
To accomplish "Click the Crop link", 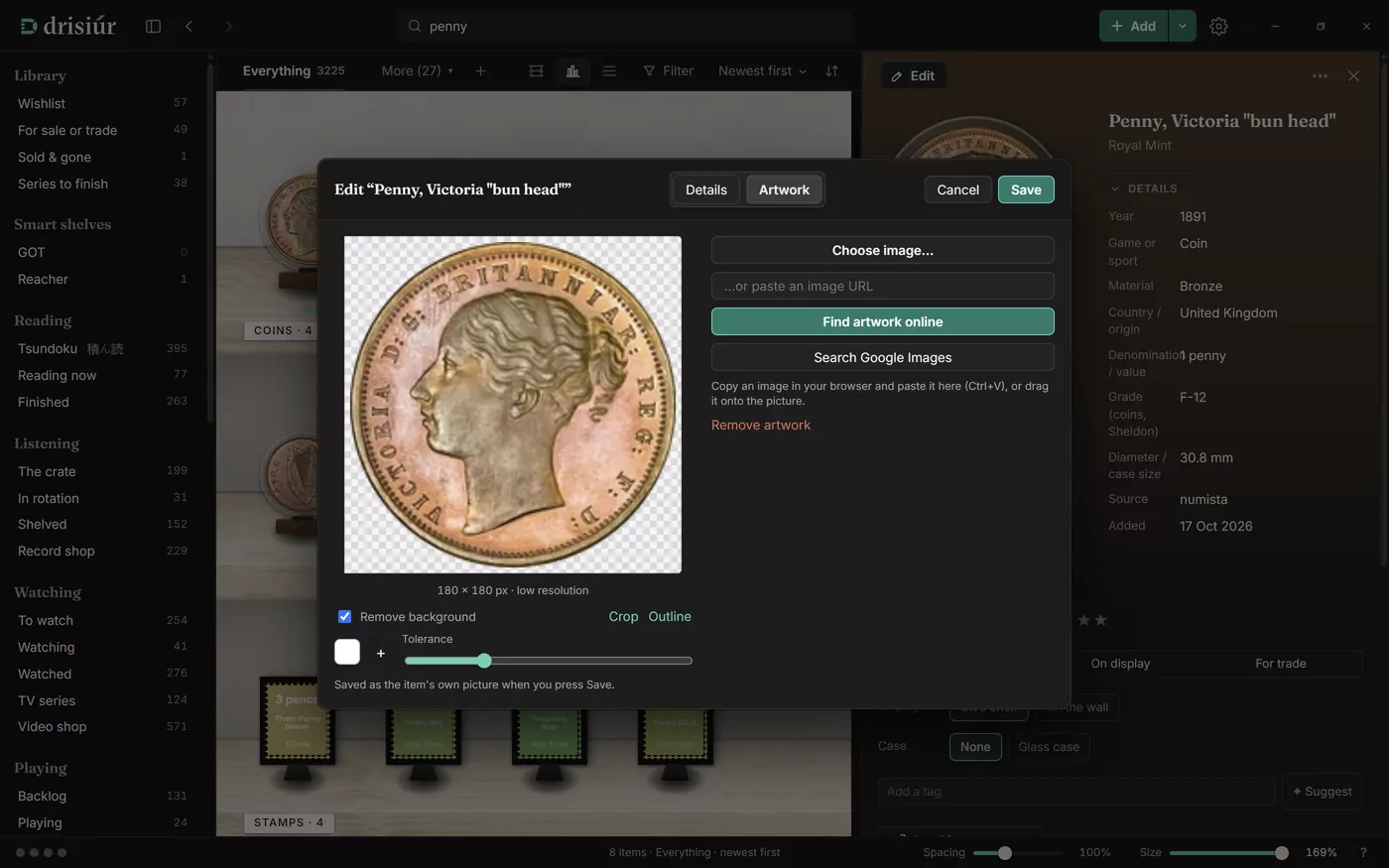I will point(623,616).
